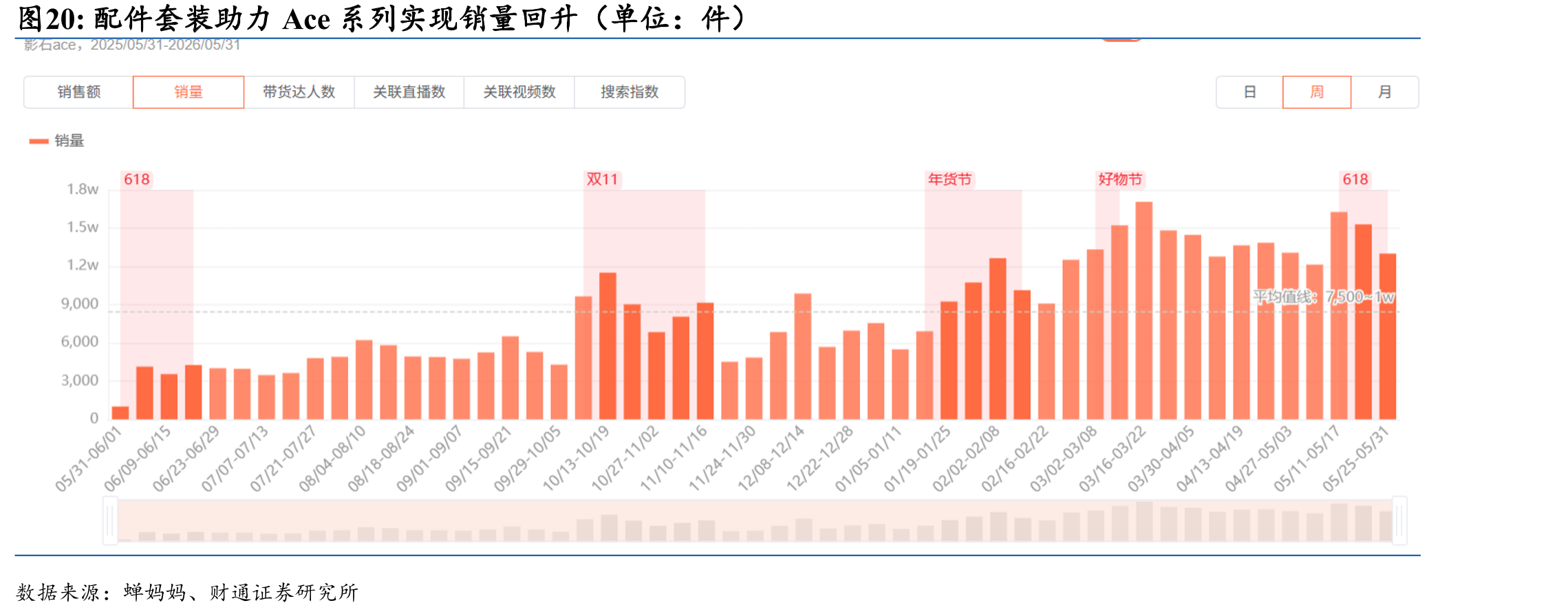Screen dimensions: 1568x614
Task: Click the 数据来源 source line
Action: [186, 592]
